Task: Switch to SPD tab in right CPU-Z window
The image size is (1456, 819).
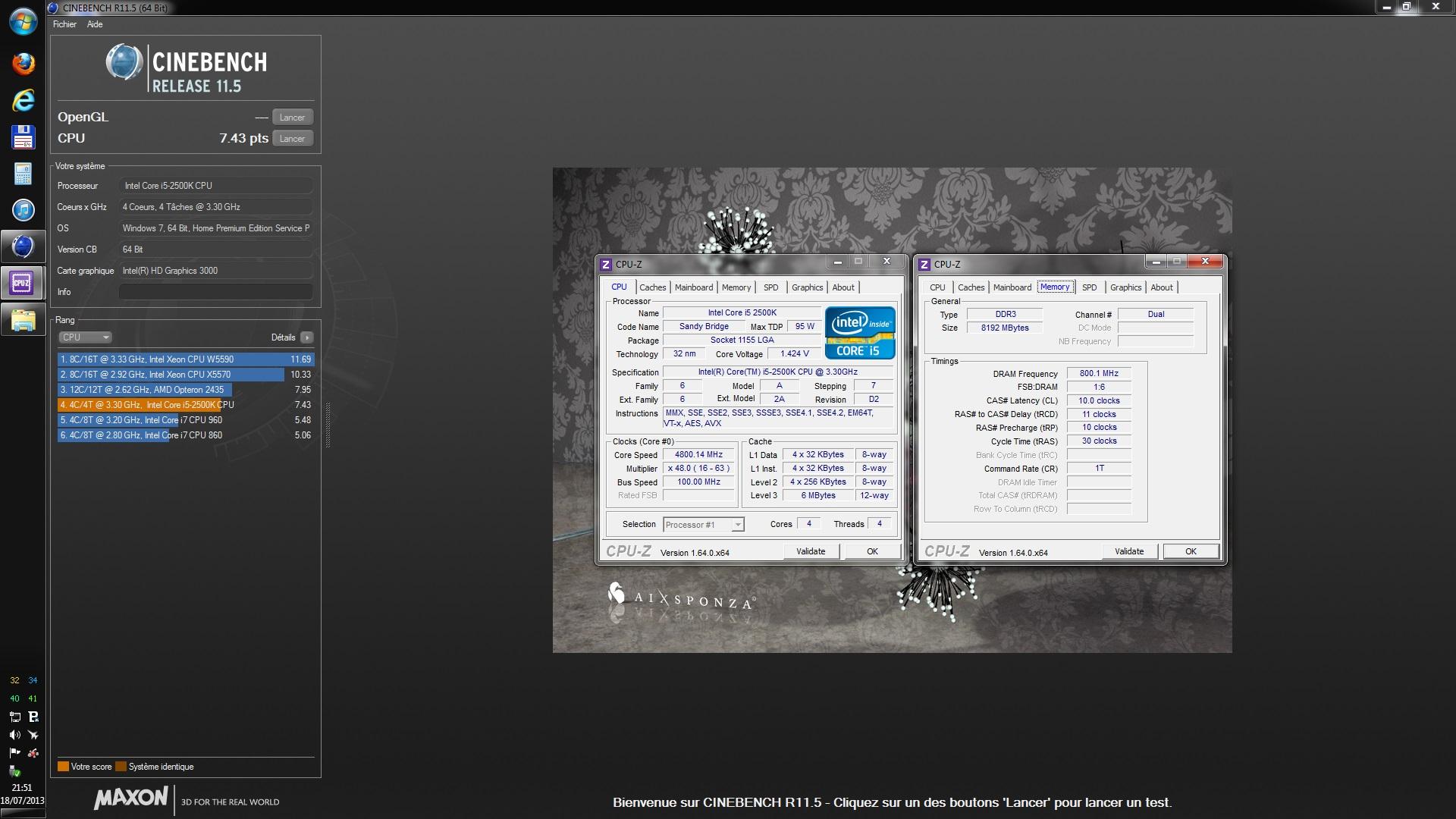Action: coord(1090,287)
